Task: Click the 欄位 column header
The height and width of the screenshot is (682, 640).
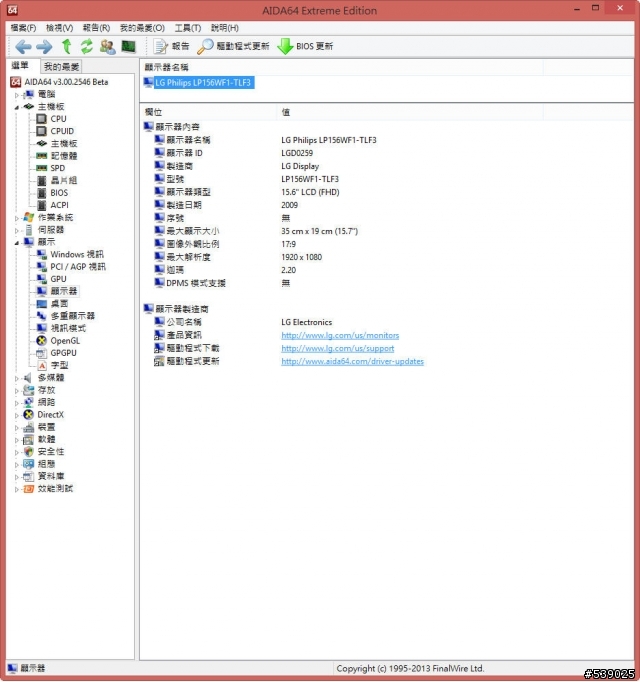Action: click(x=208, y=112)
